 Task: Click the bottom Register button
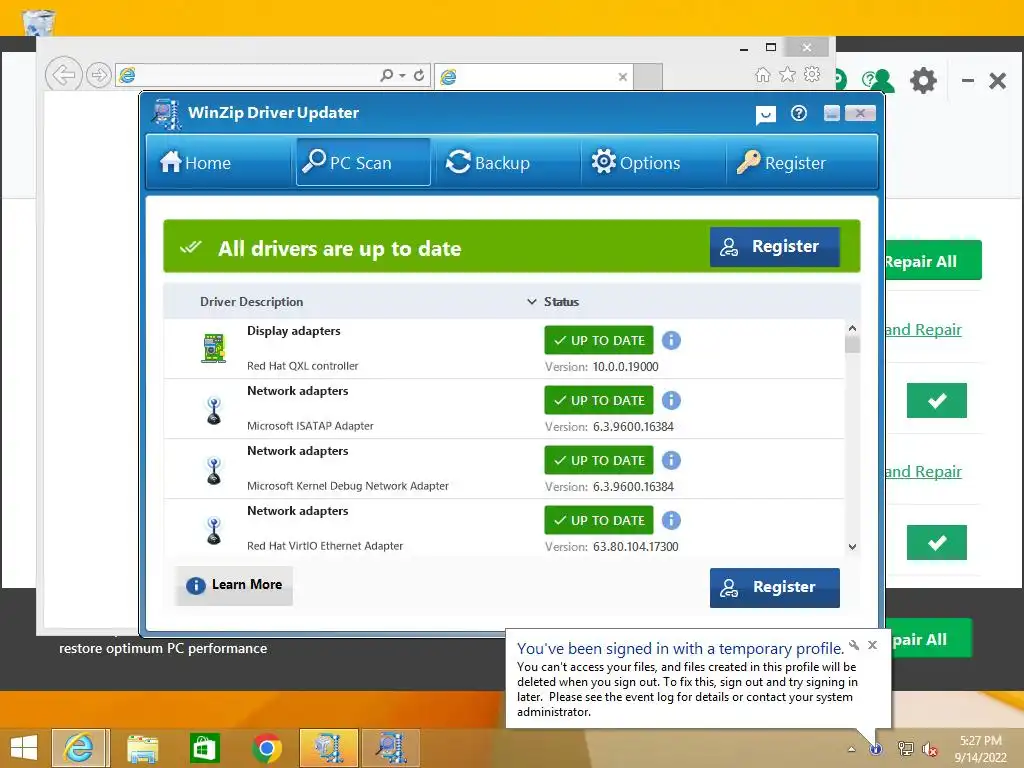[775, 587]
